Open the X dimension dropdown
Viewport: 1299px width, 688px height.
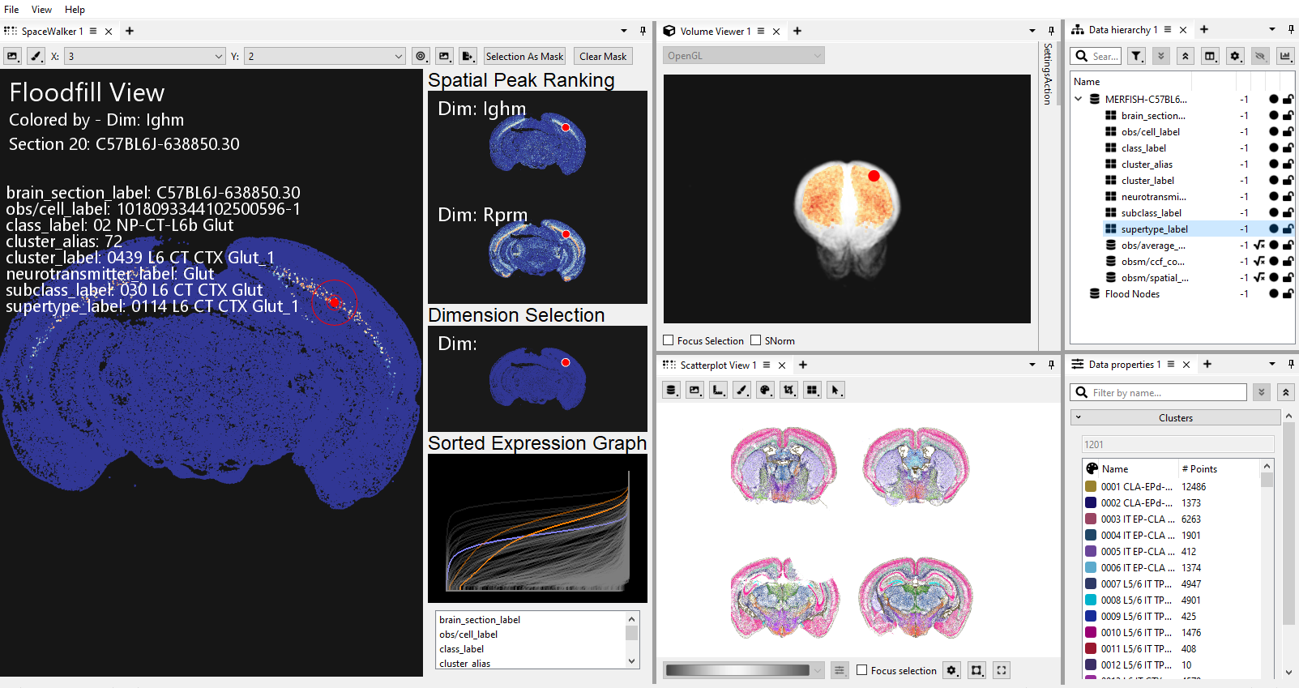[145, 57]
